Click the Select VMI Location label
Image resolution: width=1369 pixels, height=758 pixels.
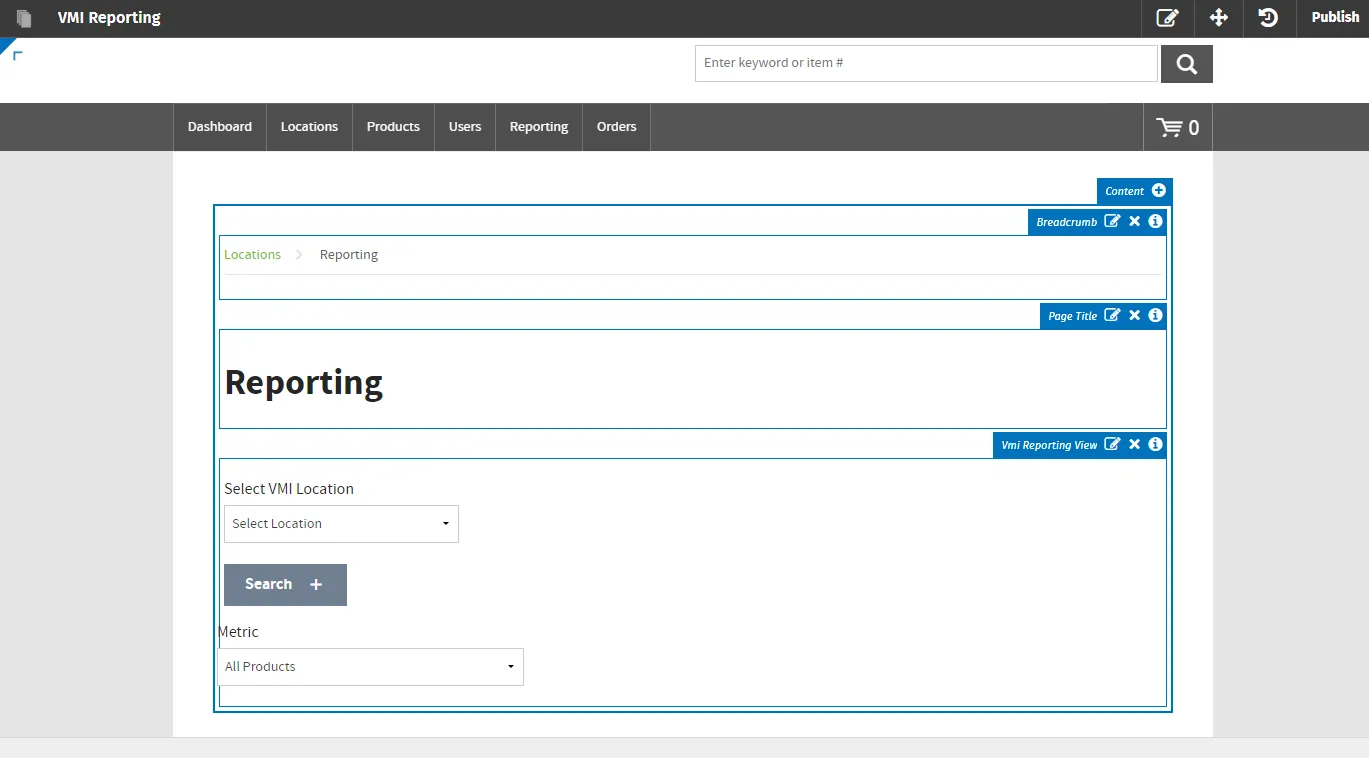tap(289, 489)
